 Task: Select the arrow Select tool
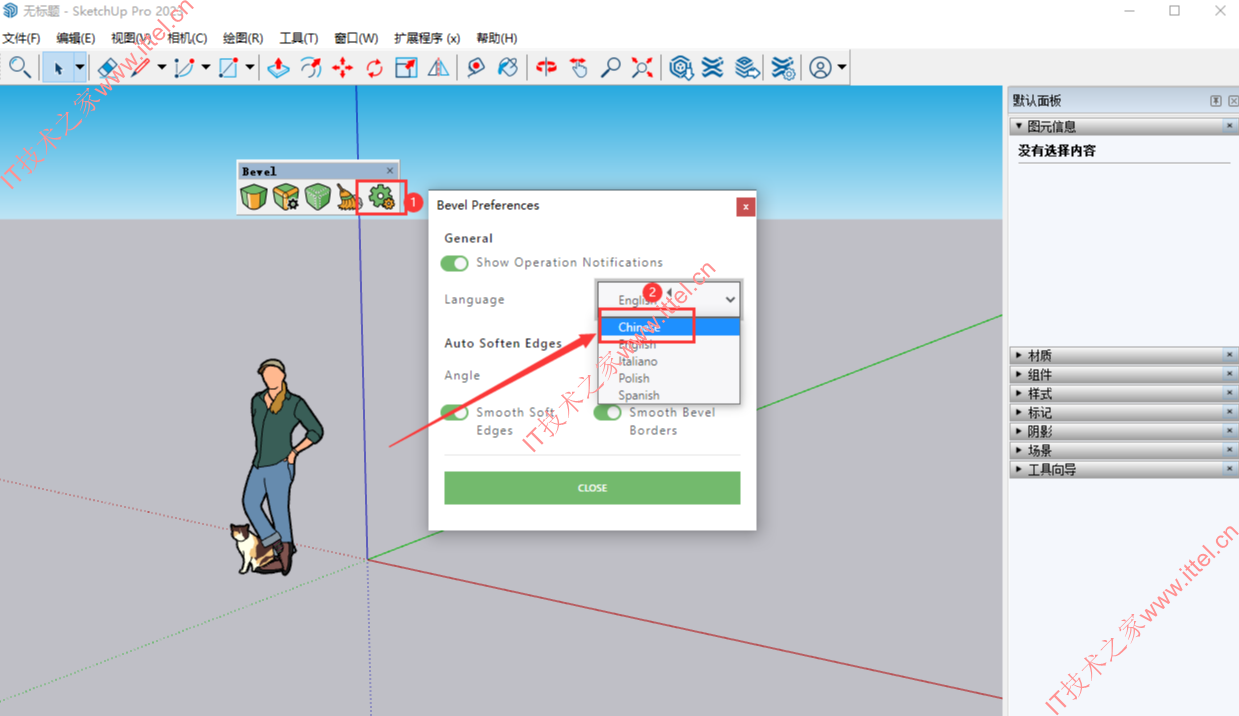click(x=58, y=68)
